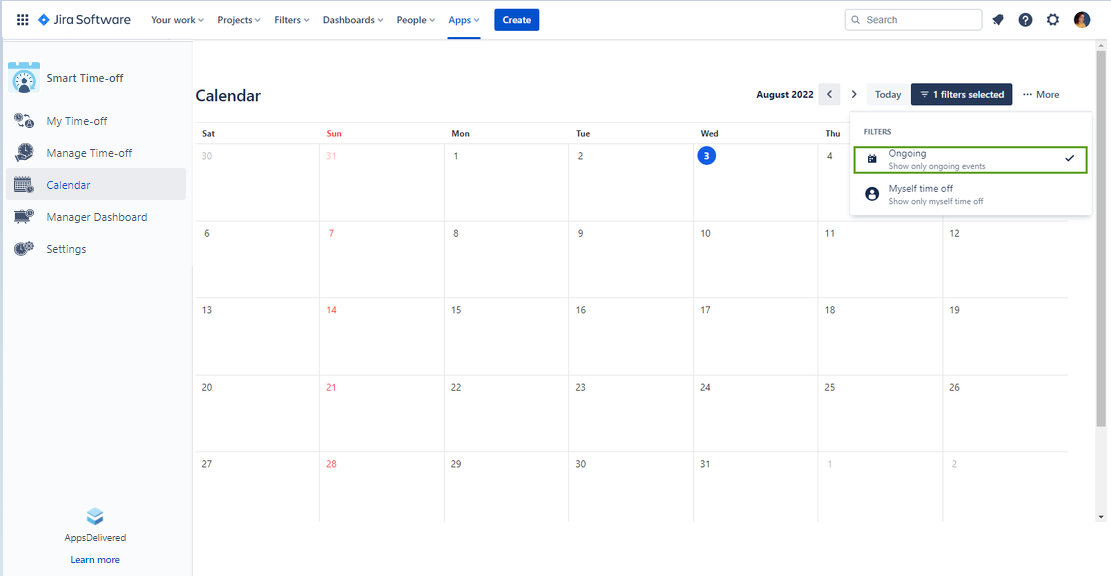The width and height of the screenshot is (1111, 576).
Task: Open the help question mark icon
Action: coord(1025,20)
